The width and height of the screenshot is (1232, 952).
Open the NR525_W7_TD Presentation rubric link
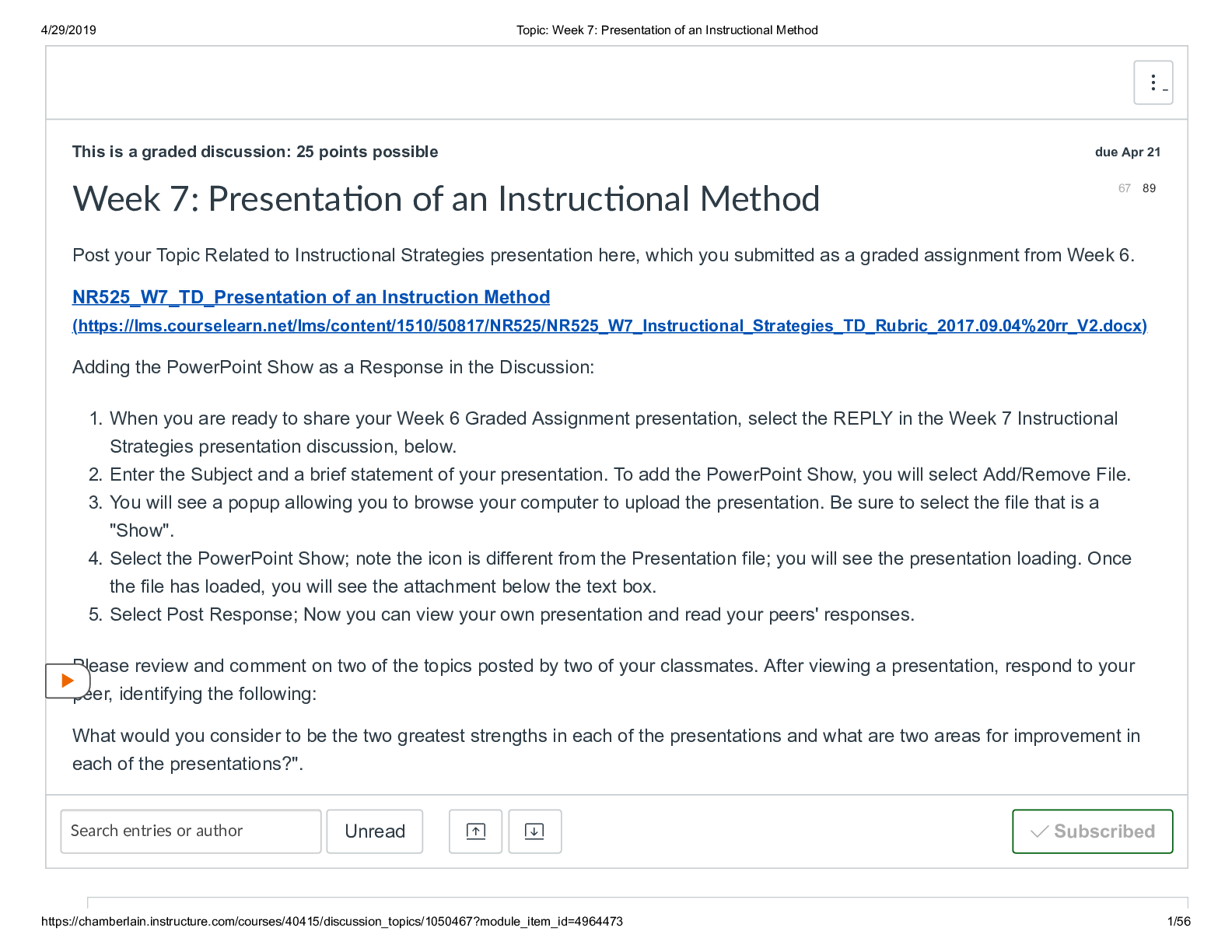[310, 297]
